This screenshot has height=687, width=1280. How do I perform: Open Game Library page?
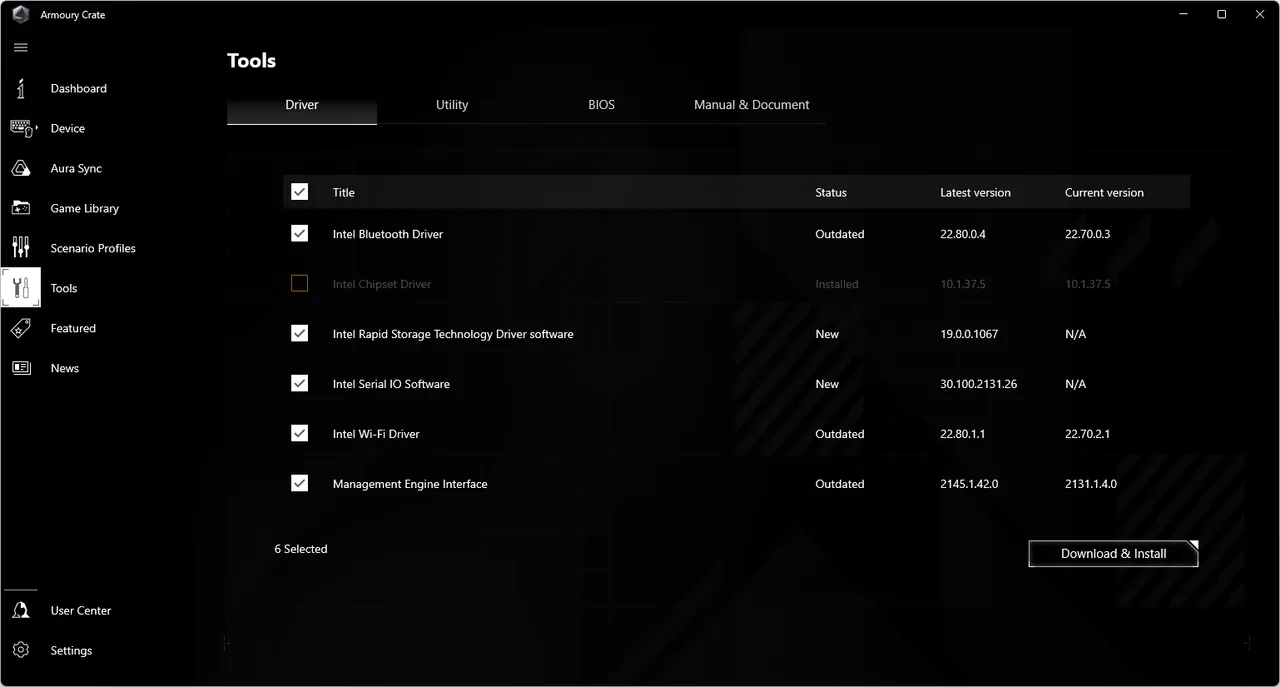coord(85,208)
